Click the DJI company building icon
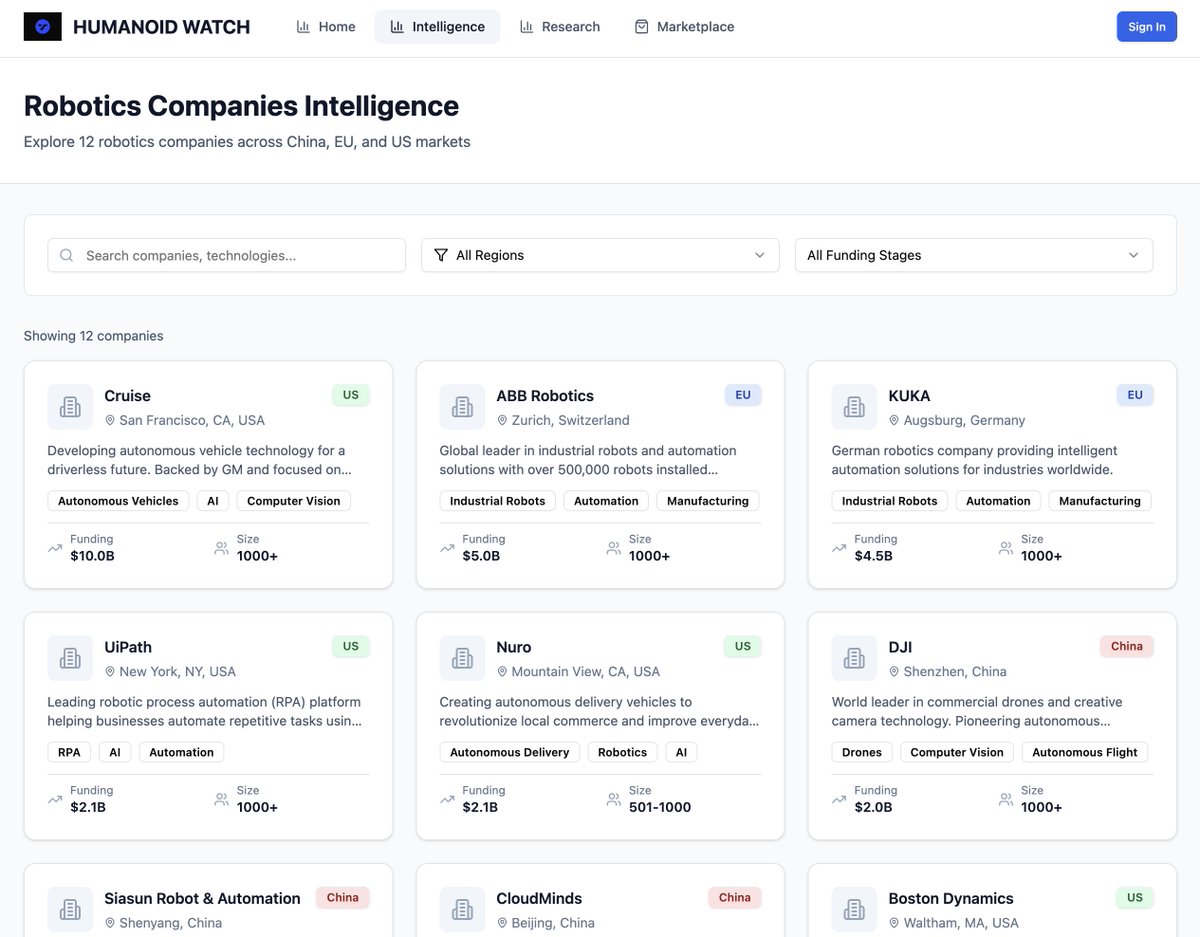The height and width of the screenshot is (937, 1200). 854,658
